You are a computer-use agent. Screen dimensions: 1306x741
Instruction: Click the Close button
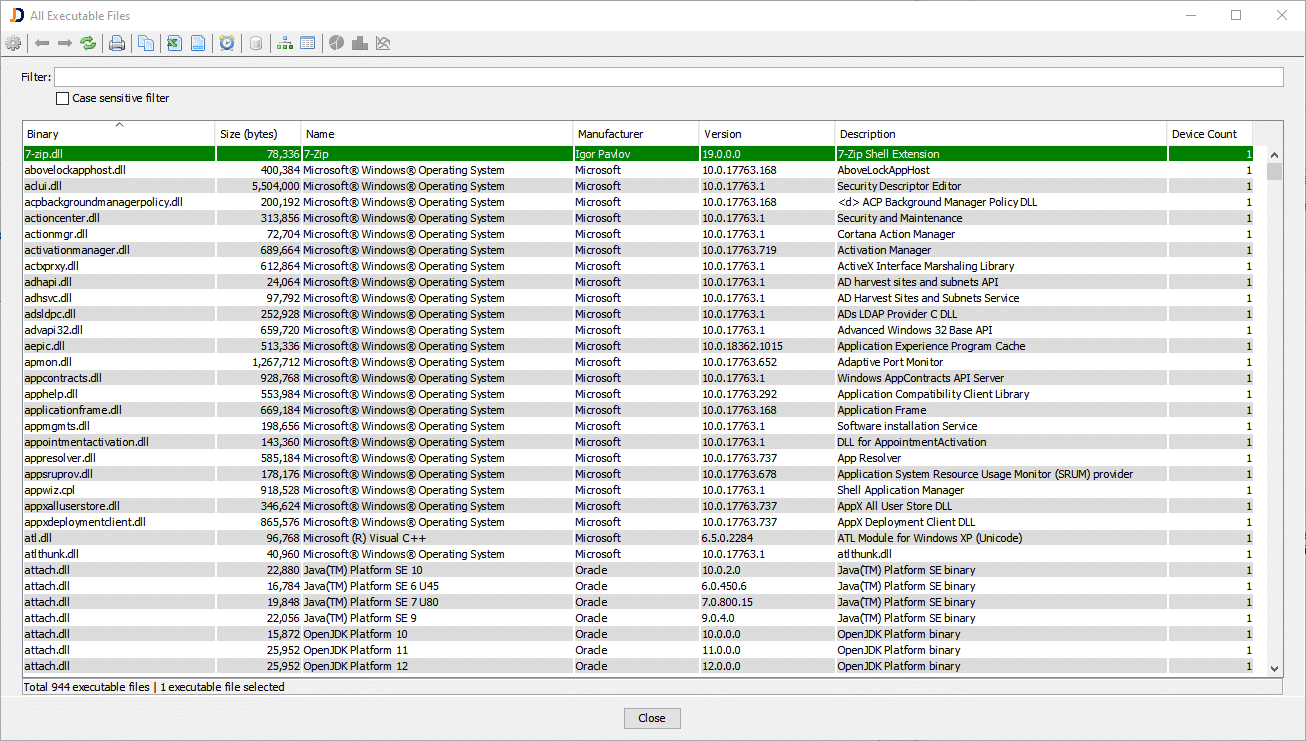point(652,718)
